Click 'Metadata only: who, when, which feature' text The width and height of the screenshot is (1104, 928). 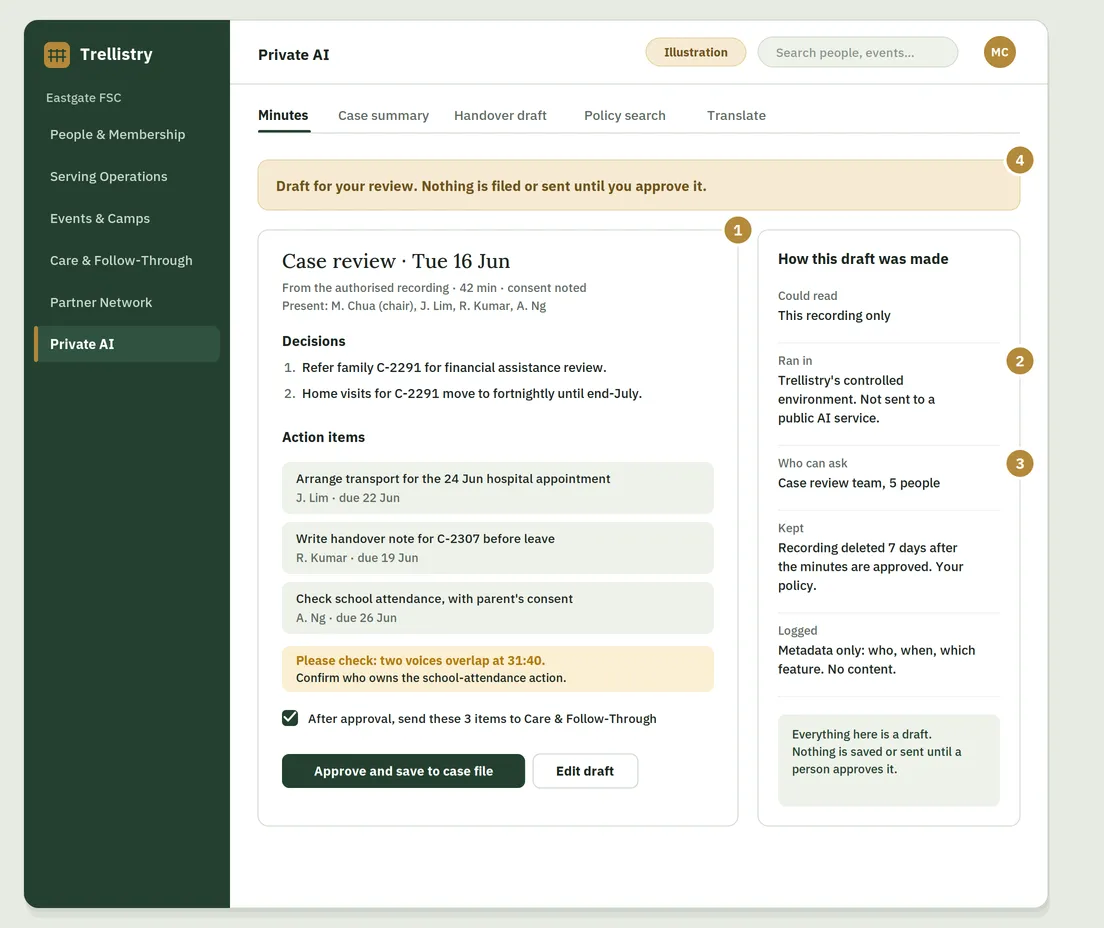[x=876, y=660]
